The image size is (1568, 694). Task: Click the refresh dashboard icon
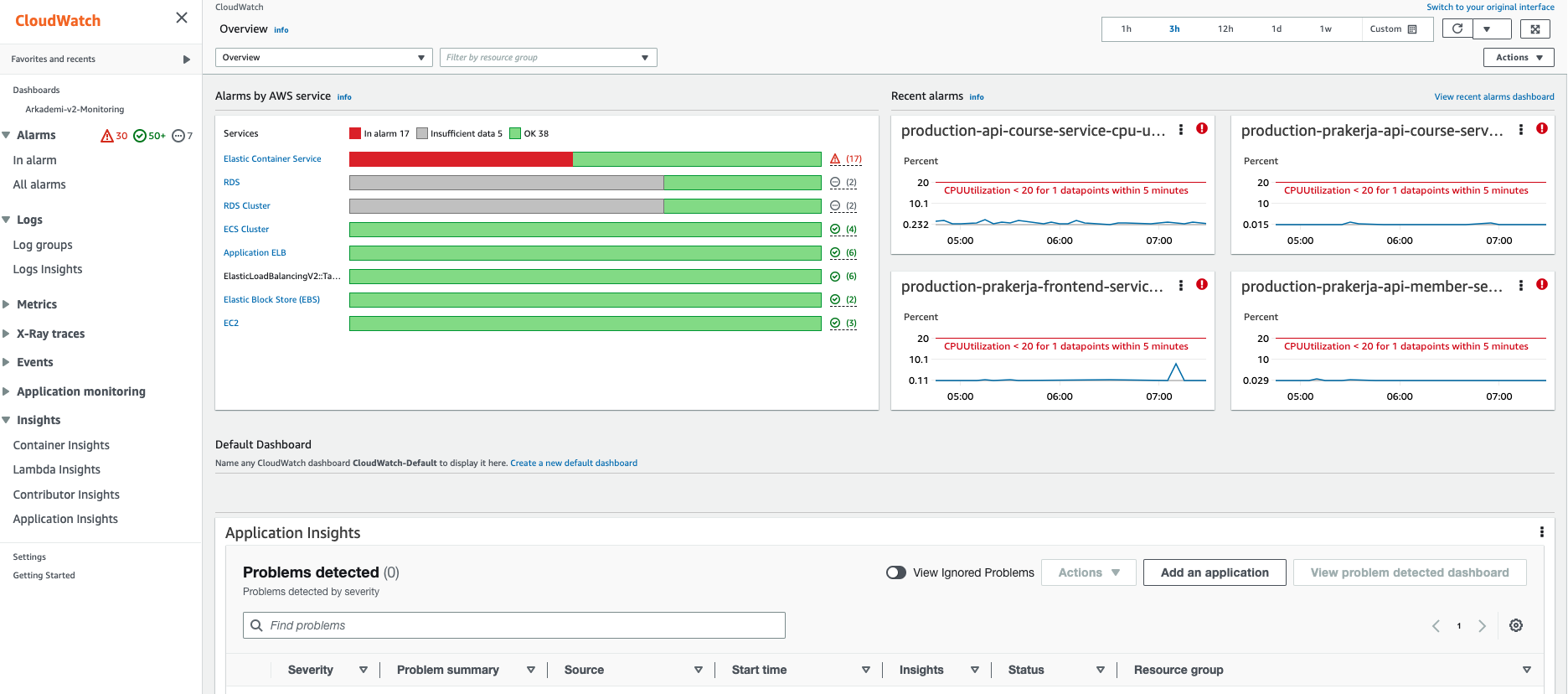[1457, 28]
